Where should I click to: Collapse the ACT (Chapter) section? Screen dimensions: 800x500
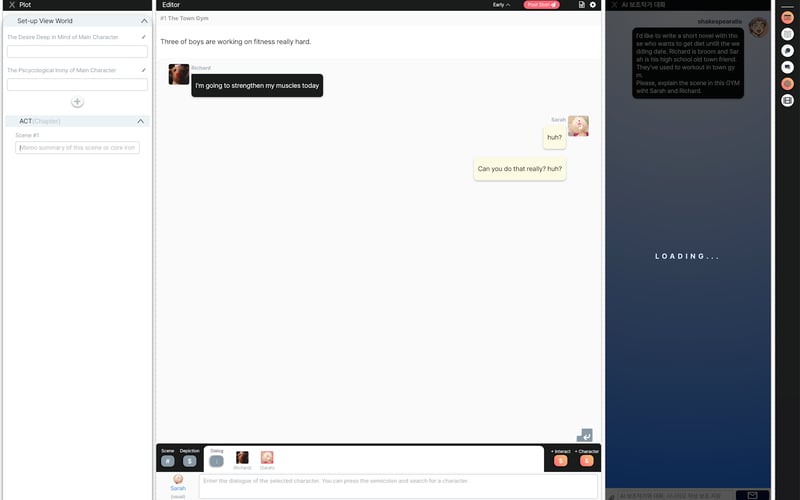click(140, 121)
